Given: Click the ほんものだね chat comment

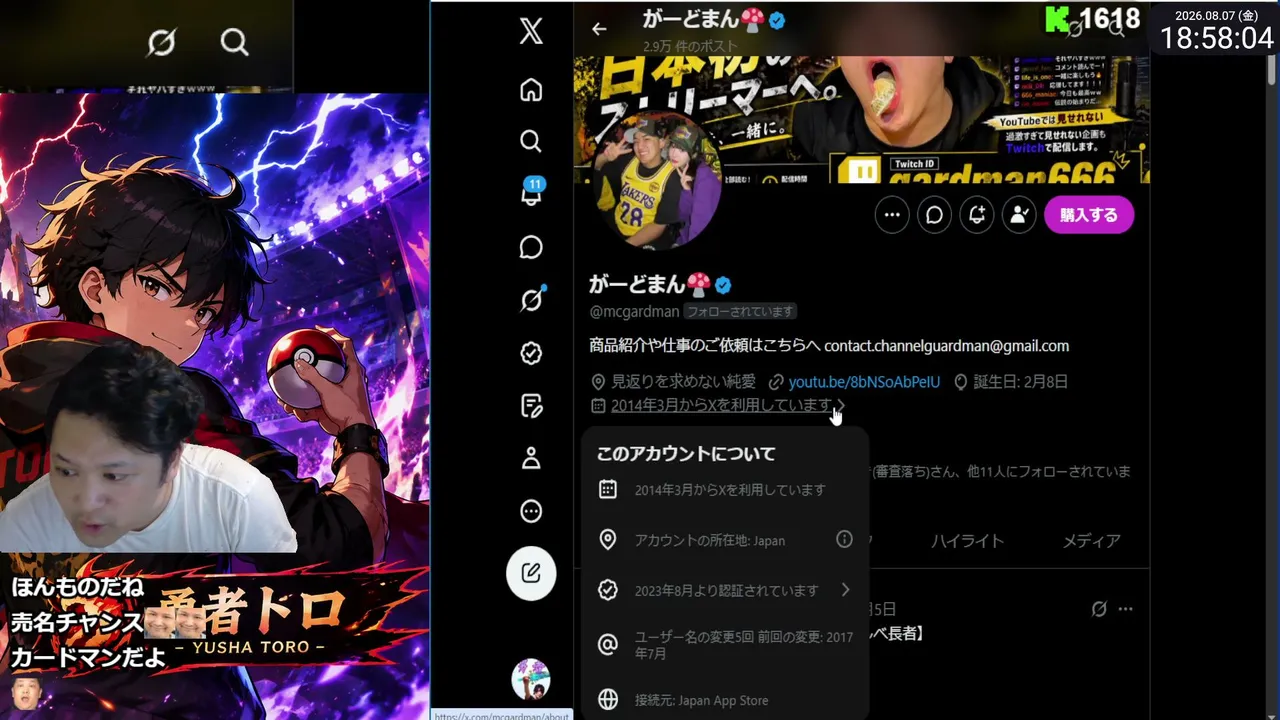Looking at the screenshot, I should pyautogui.click(x=77, y=588).
